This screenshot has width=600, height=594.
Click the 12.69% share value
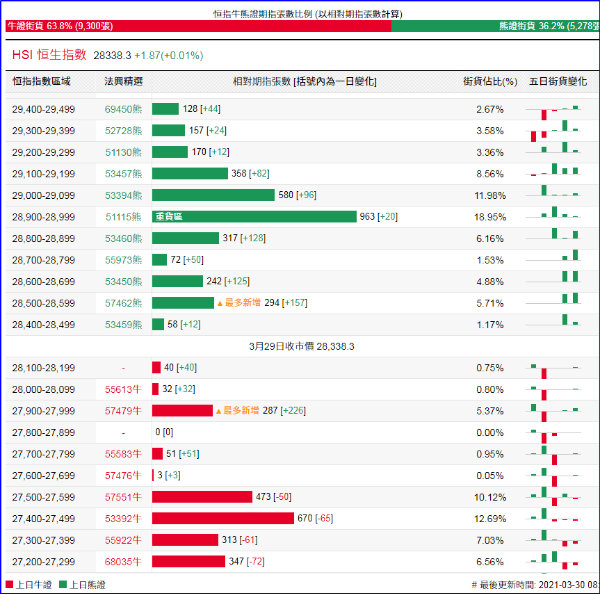tap(490, 519)
